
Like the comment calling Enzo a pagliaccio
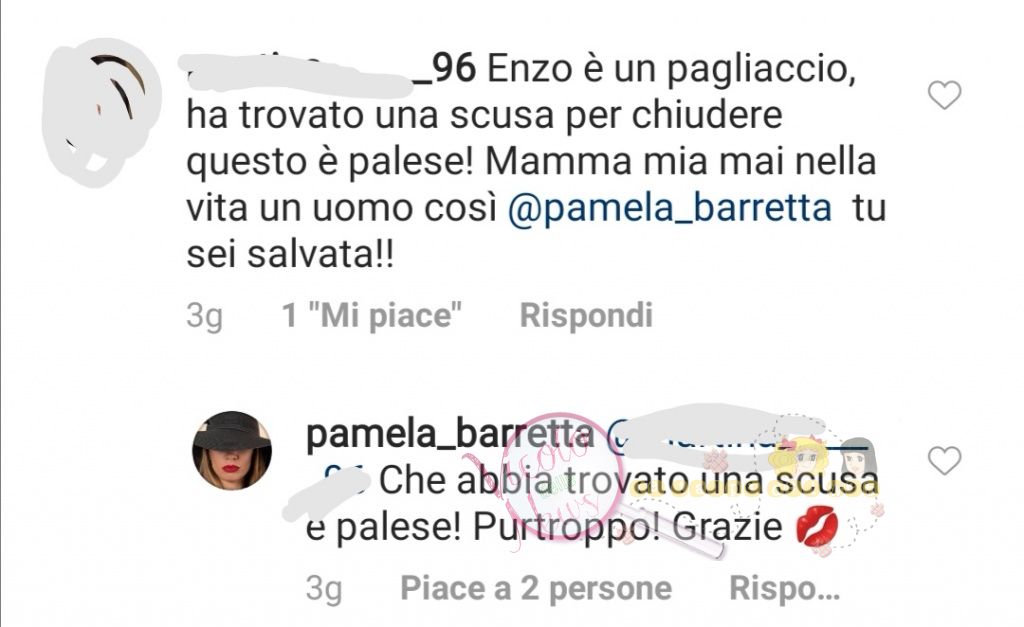pos(944,95)
